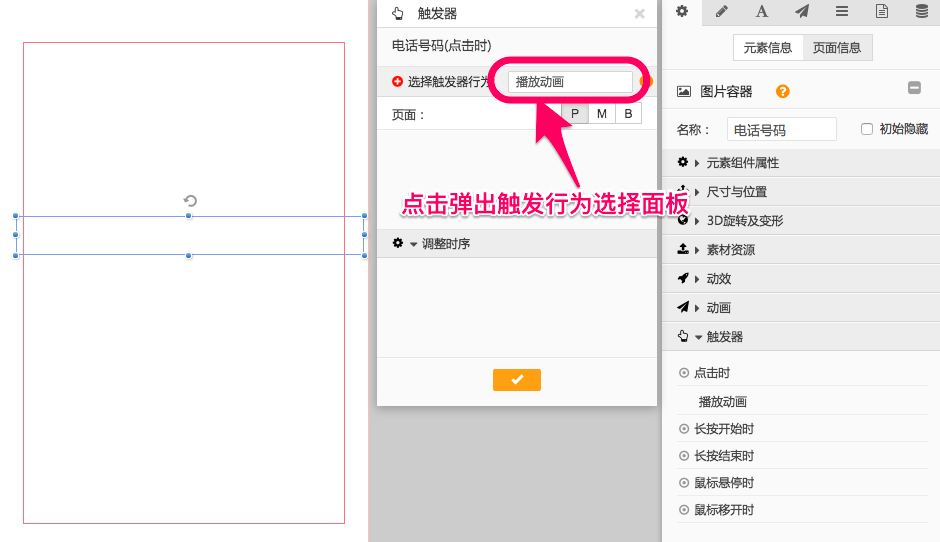Toggle page option M
Viewport: 940px width, 542px height.
tap(601, 113)
